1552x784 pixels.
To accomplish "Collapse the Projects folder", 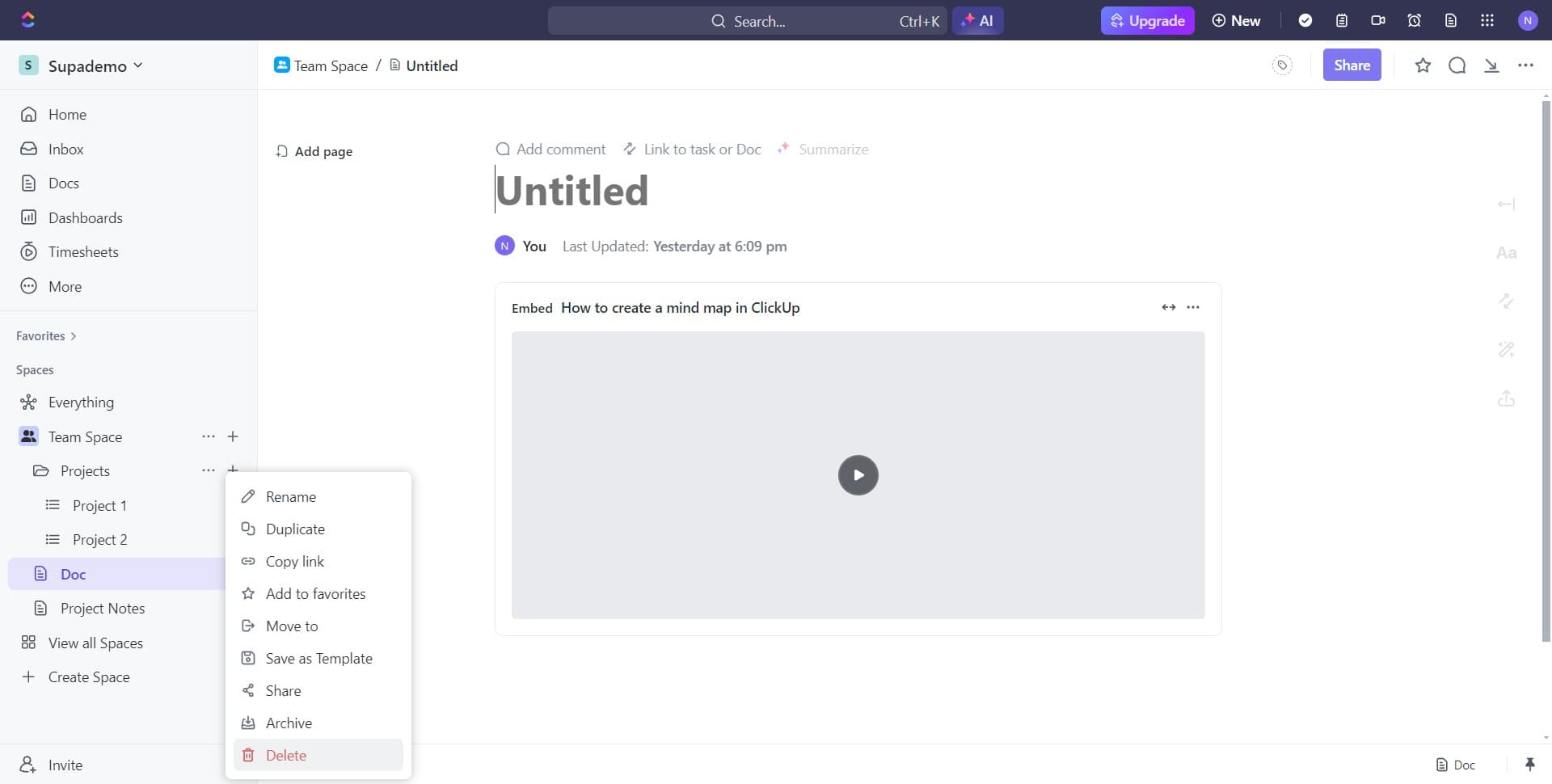I will point(40,471).
